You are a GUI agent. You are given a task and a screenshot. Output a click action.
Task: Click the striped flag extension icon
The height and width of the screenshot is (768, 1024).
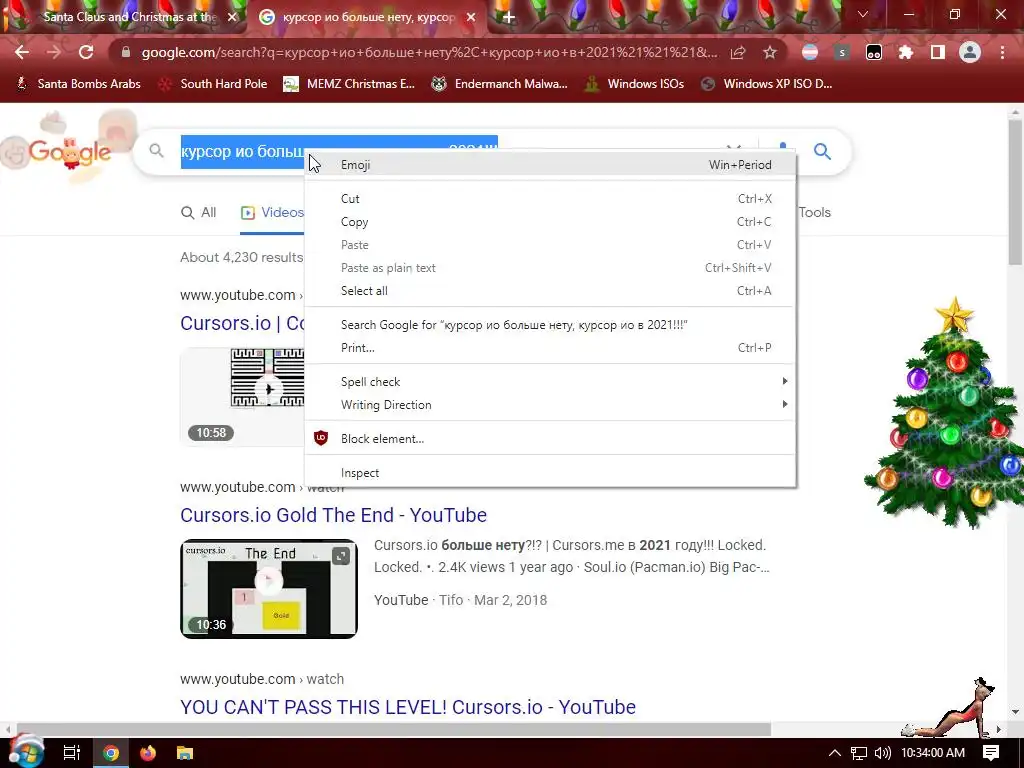click(810, 52)
